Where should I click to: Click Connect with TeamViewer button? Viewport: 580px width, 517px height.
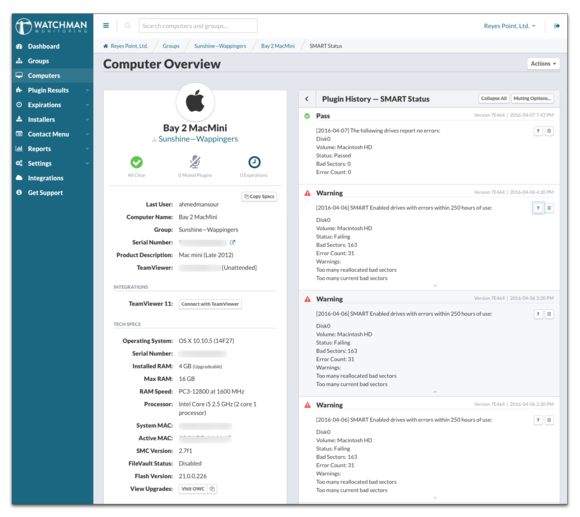[210, 304]
